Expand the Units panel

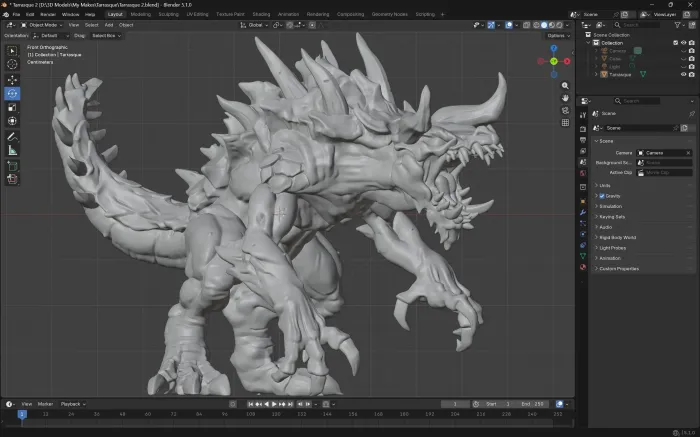tap(605, 185)
